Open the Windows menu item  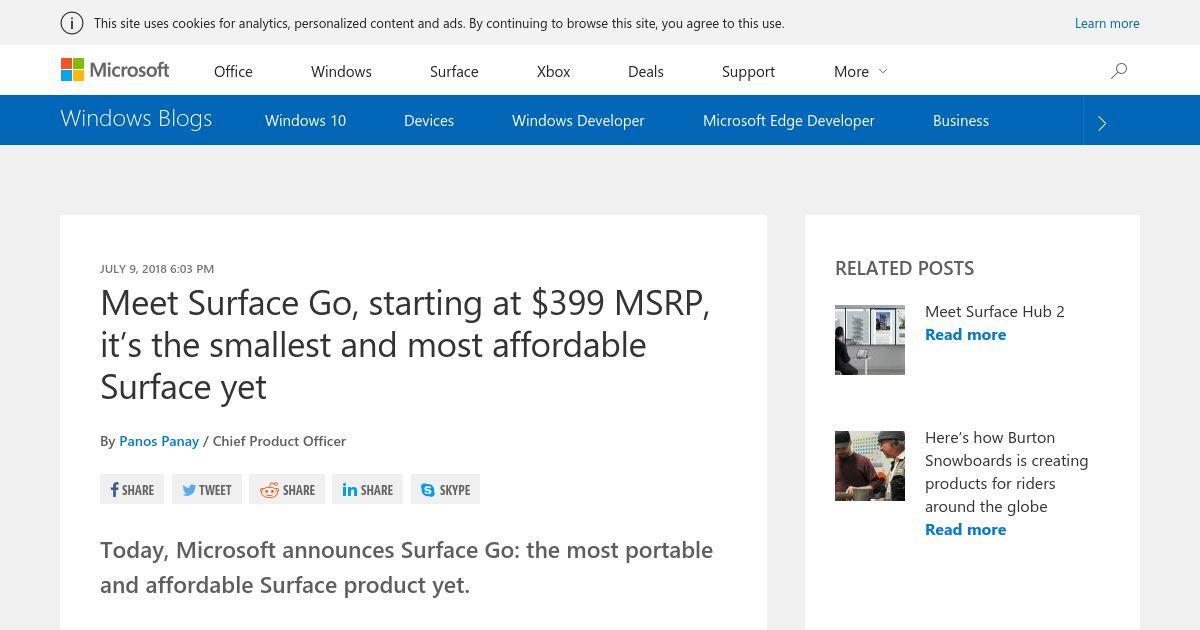point(341,71)
